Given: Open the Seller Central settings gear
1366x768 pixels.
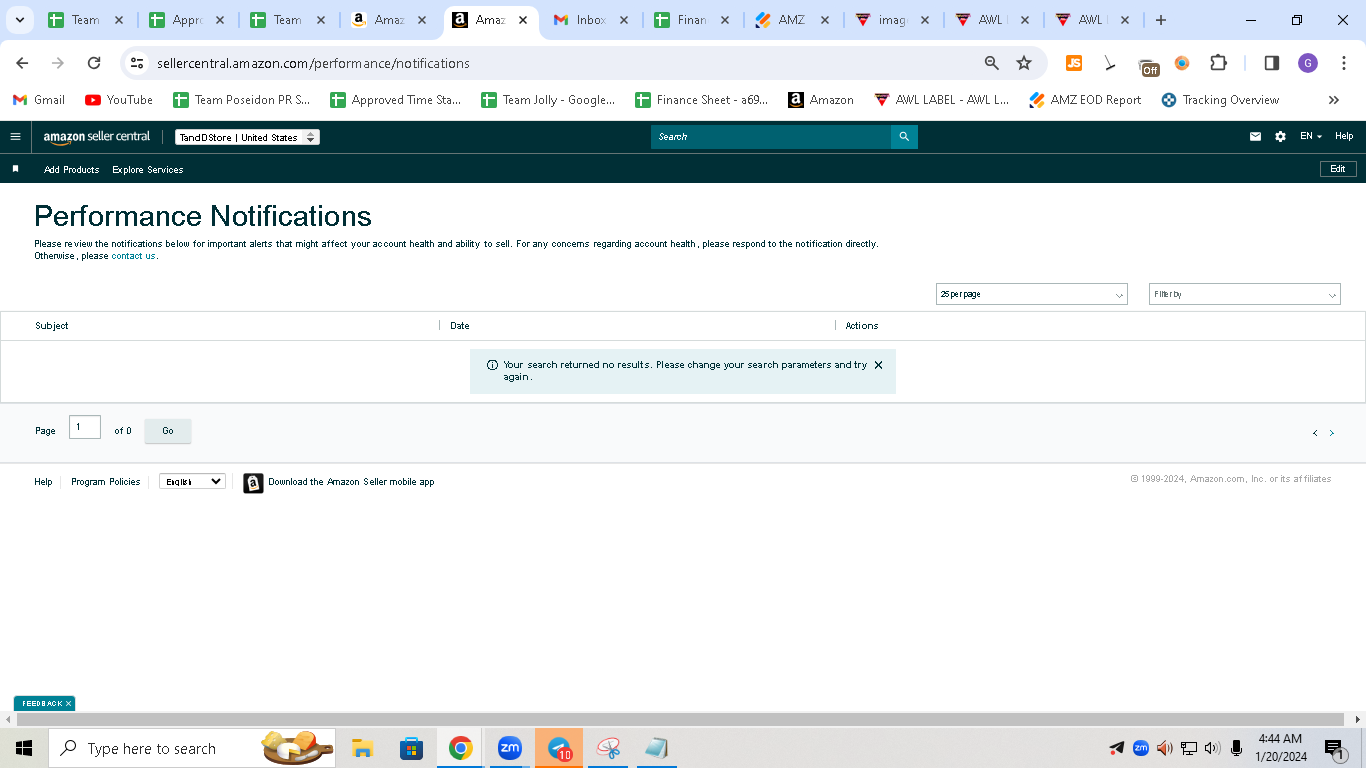Looking at the screenshot, I should click(x=1280, y=137).
